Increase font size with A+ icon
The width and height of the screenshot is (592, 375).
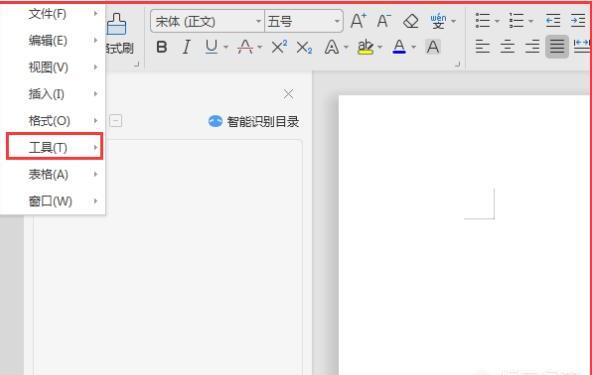[x=358, y=21]
